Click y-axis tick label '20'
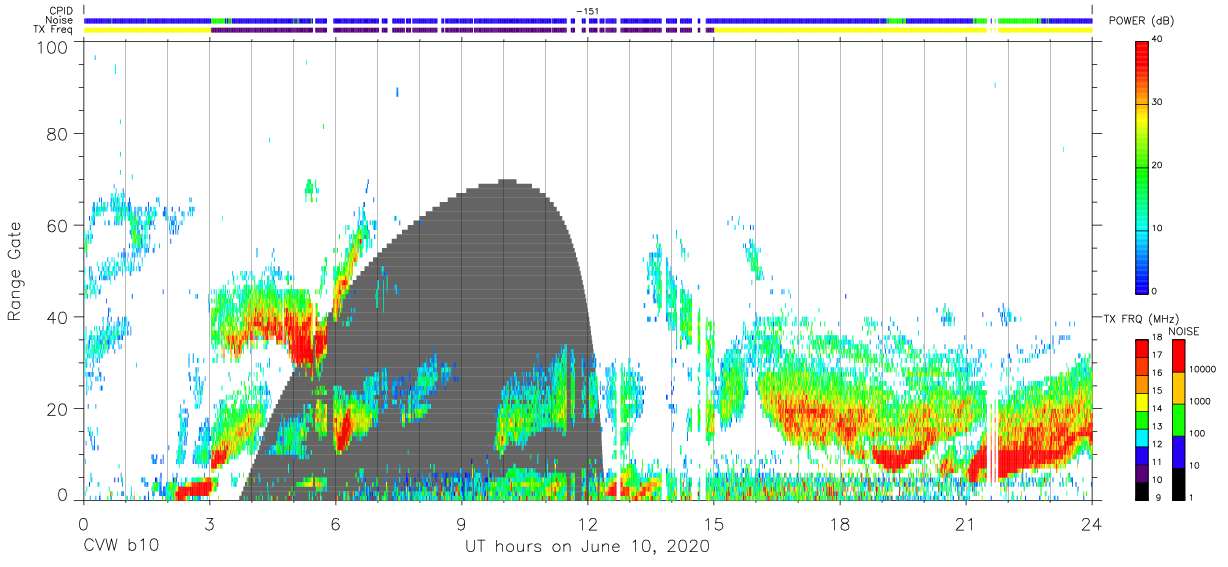This screenshot has height=567, width=1228. 57,409
